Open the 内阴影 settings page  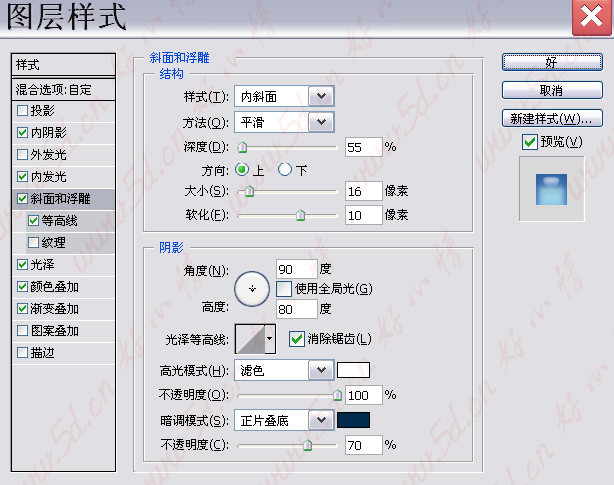pyautogui.click(x=49, y=133)
